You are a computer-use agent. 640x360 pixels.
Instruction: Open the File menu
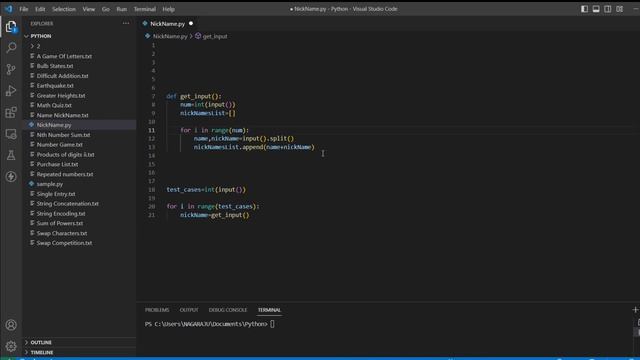[24, 9]
